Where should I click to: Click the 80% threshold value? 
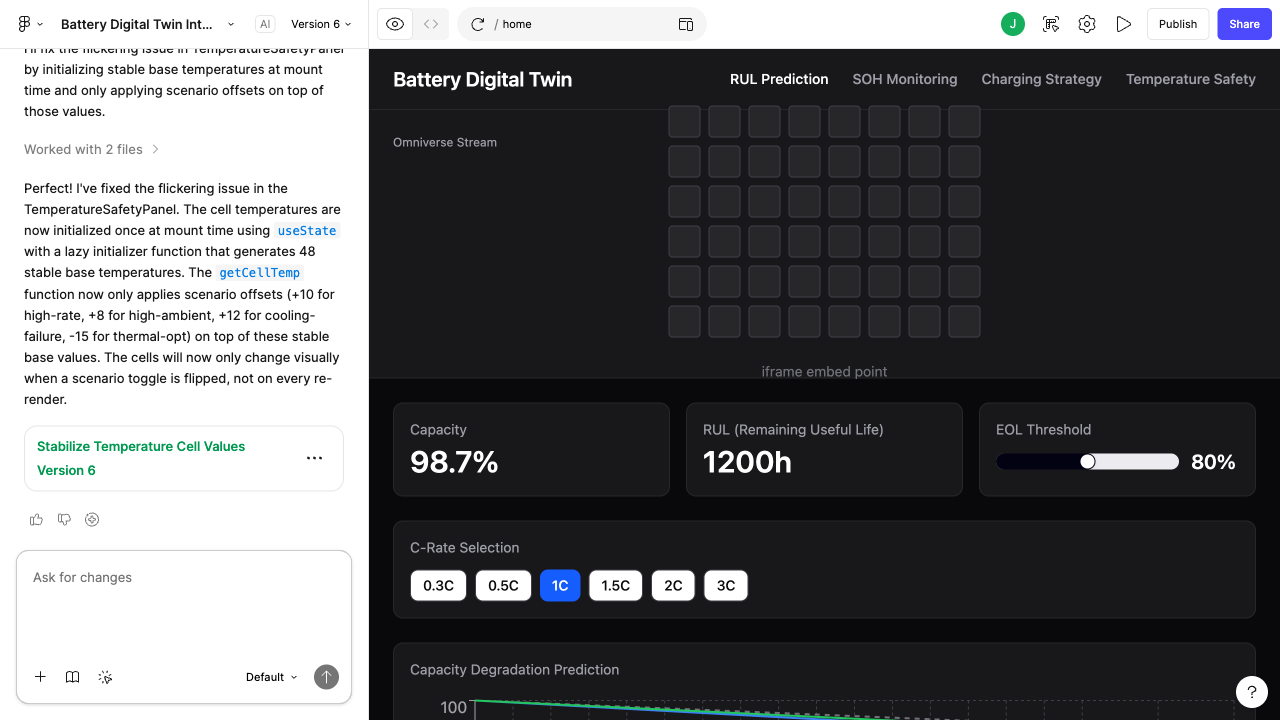[x=1213, y=462]
